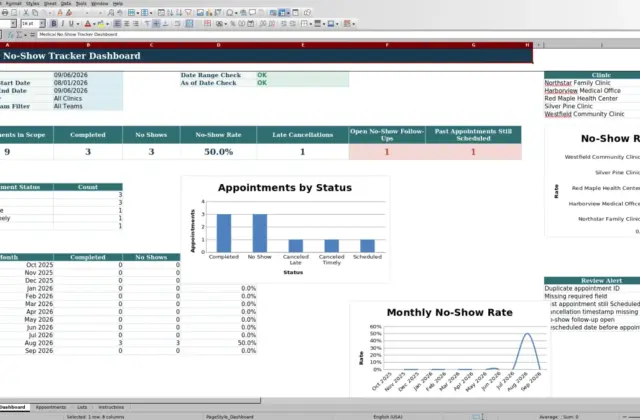The width and height of the screenshot is (640, 420).
Task: Open the Help menu
Action: (118, 3)
